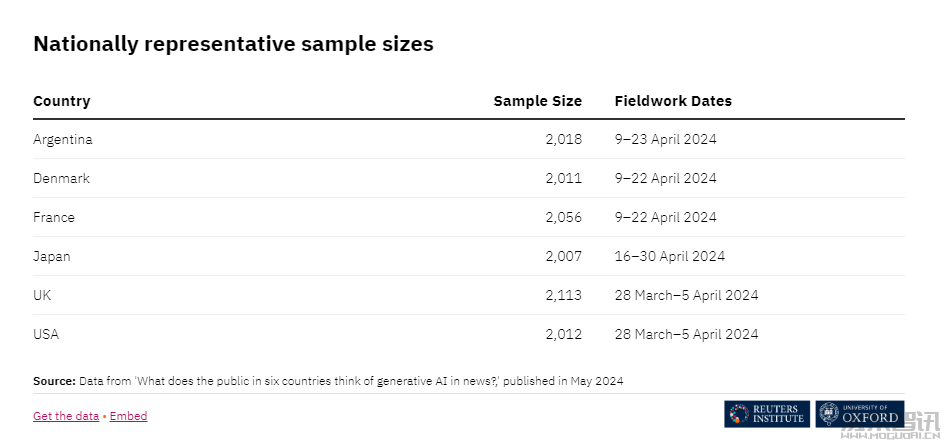Select the Japan row label
Image resolution: width=945 pixels, height=444 pixels.
pos(52,256)
